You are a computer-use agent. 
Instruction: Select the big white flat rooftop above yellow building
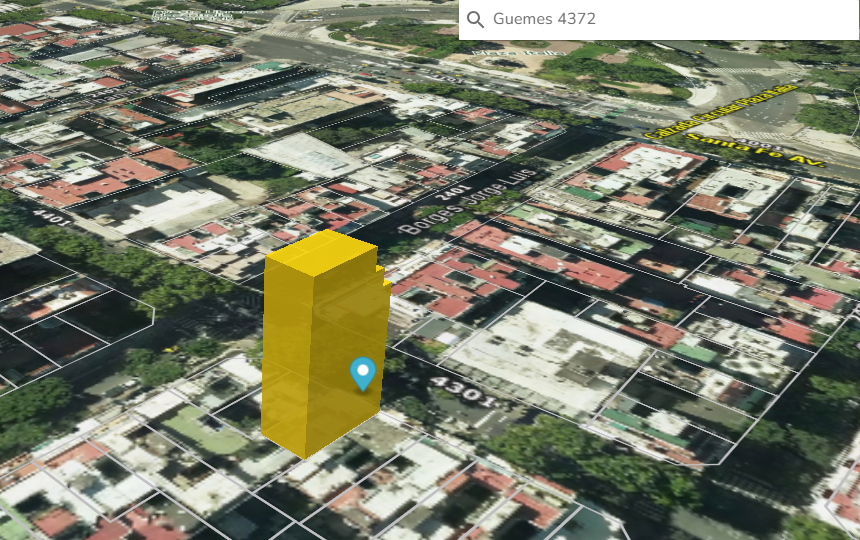click(307, 155)
